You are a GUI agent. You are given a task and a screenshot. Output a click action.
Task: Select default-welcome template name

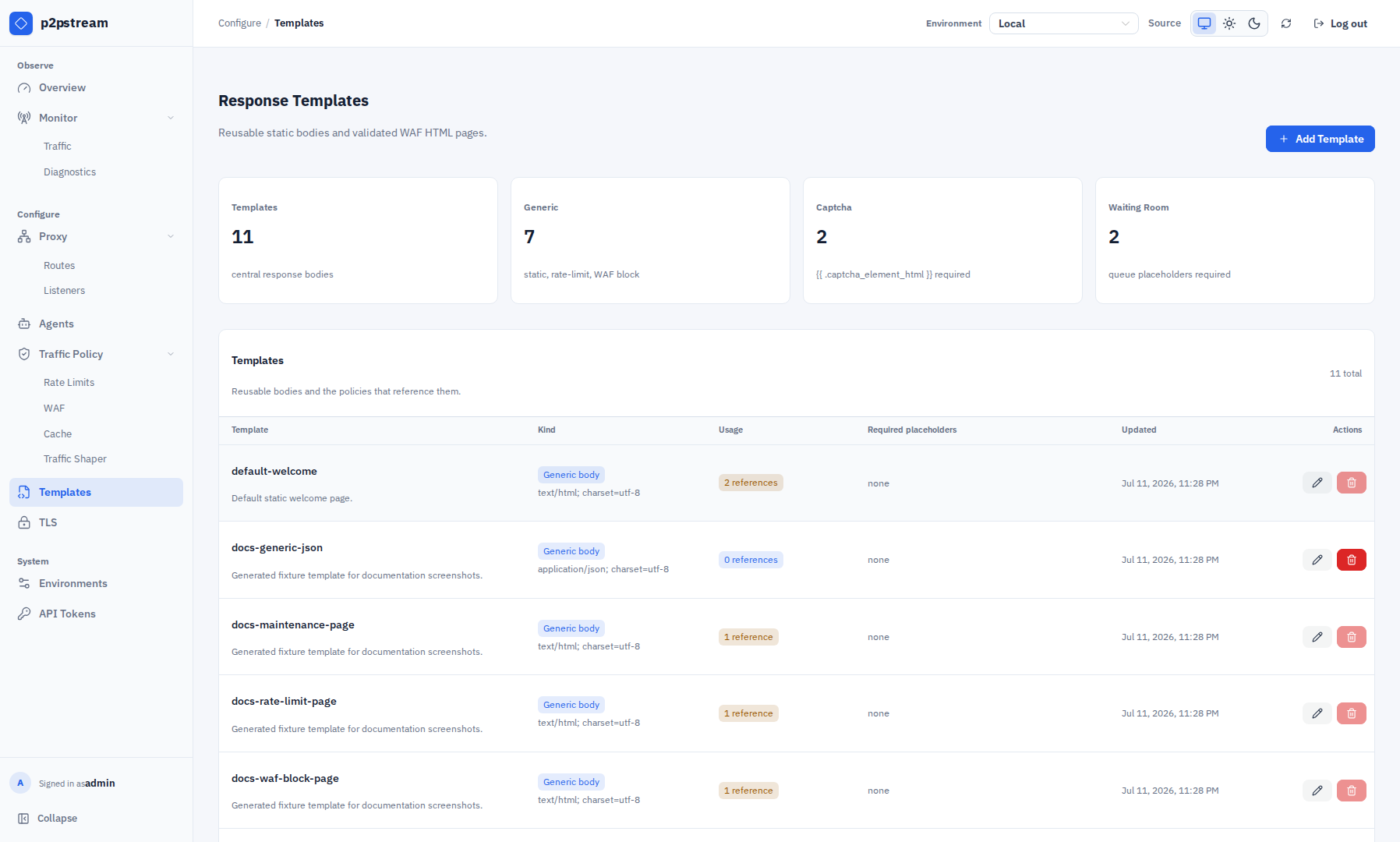coord(274,472)
